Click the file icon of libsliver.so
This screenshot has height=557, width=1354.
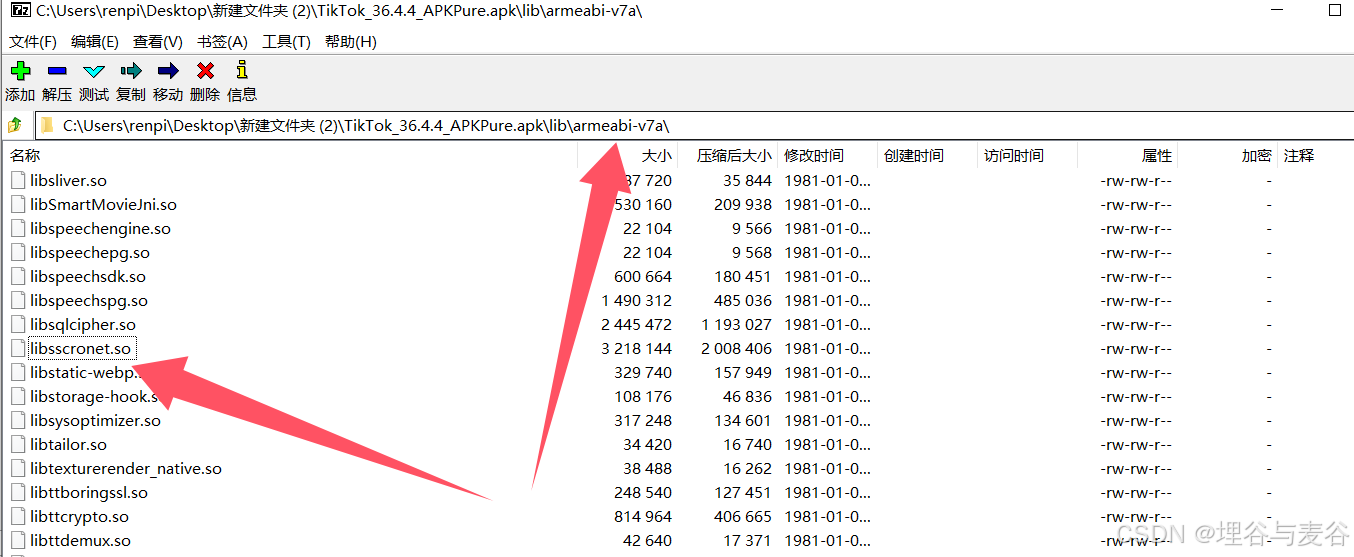18,180
